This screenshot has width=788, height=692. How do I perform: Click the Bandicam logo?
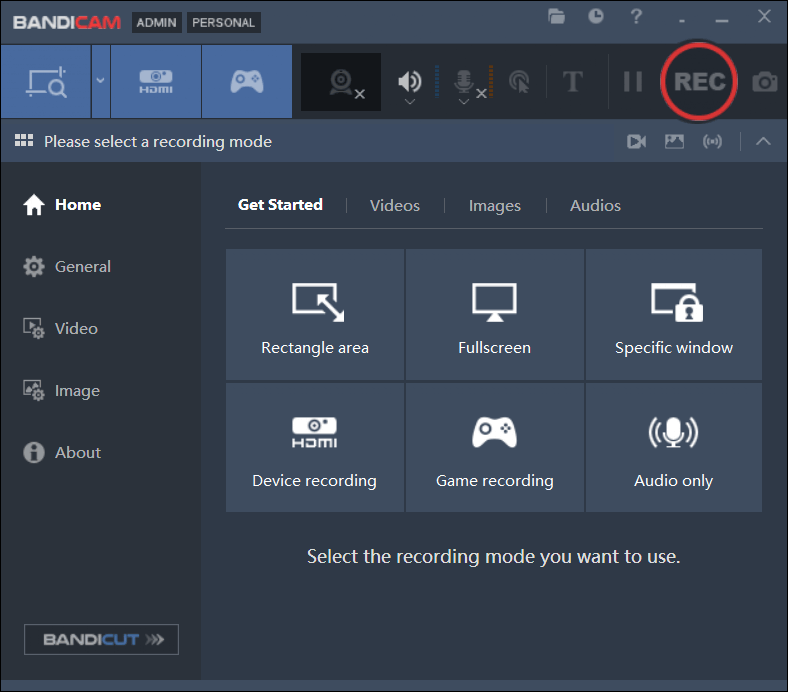pos(67,23)
